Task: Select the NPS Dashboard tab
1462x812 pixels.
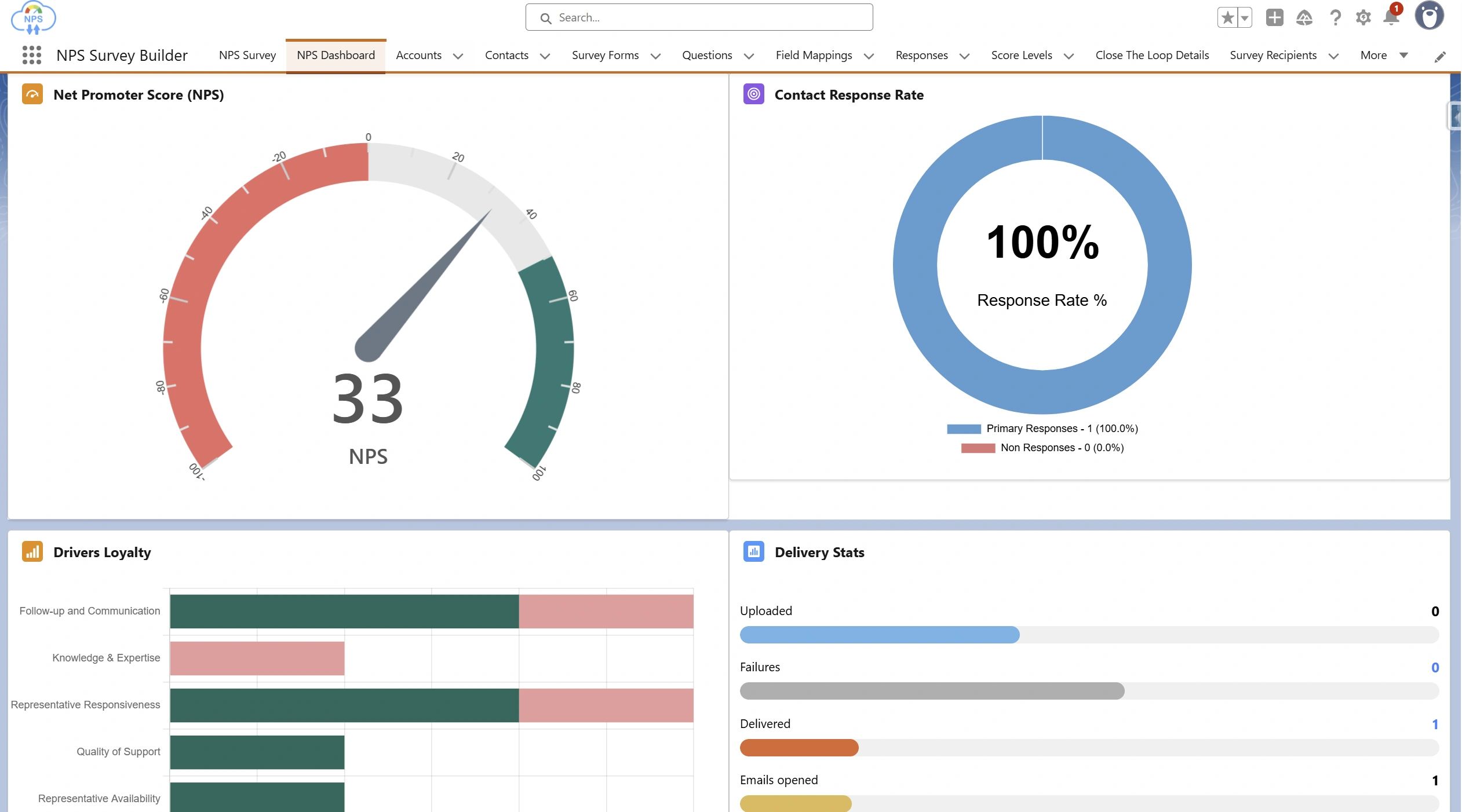Action: tap(336, 55)
